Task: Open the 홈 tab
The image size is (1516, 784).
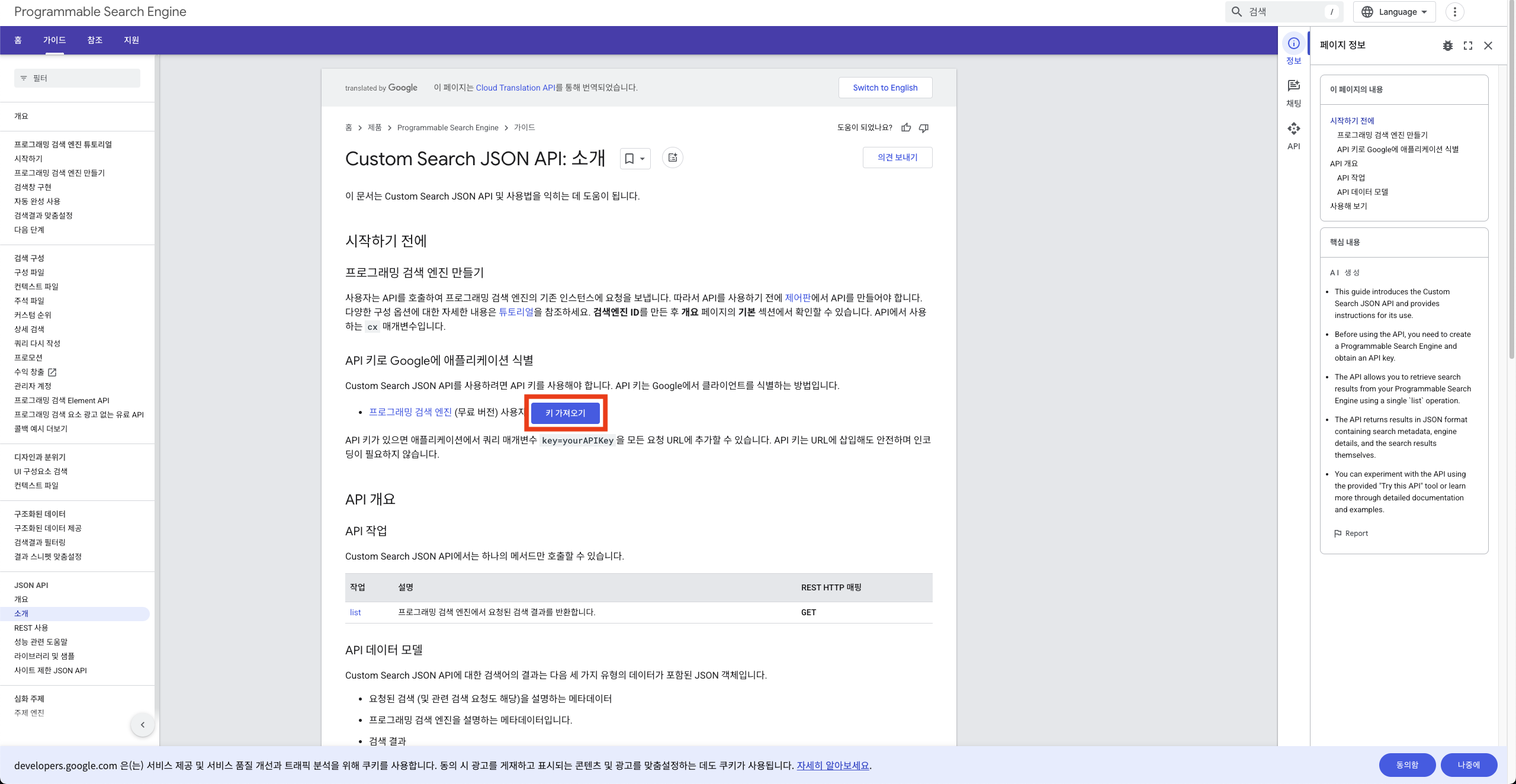Action: [18, 40]
